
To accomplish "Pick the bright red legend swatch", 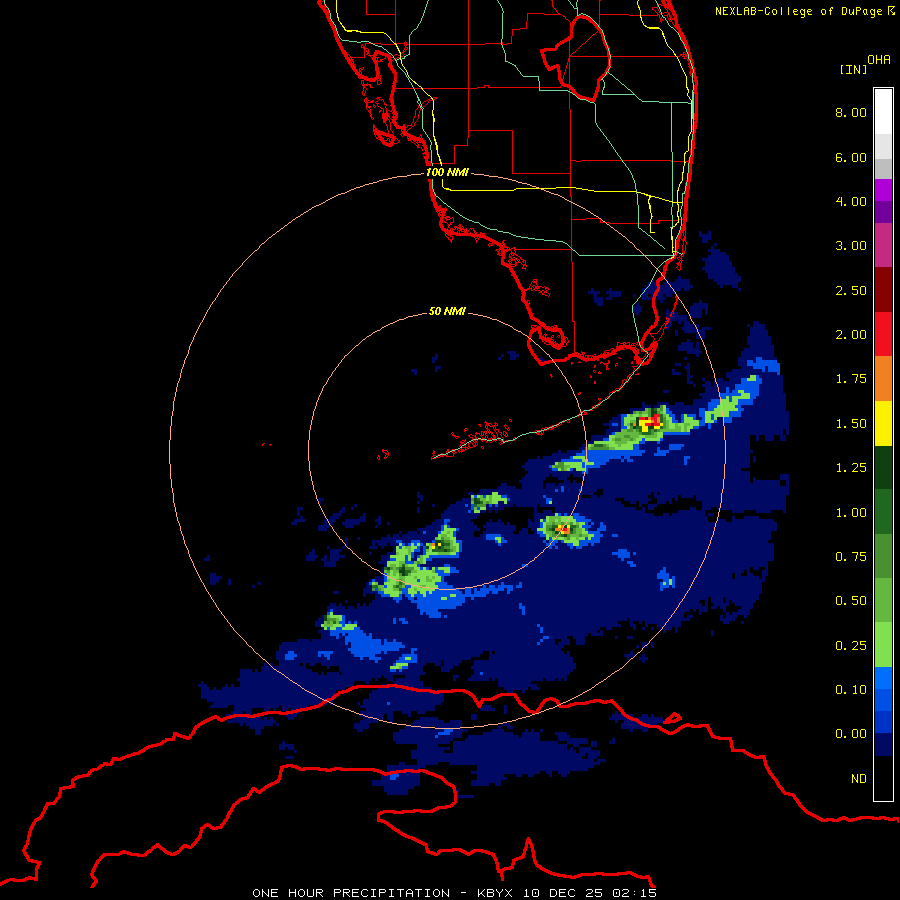I will [x=883, y=334].
